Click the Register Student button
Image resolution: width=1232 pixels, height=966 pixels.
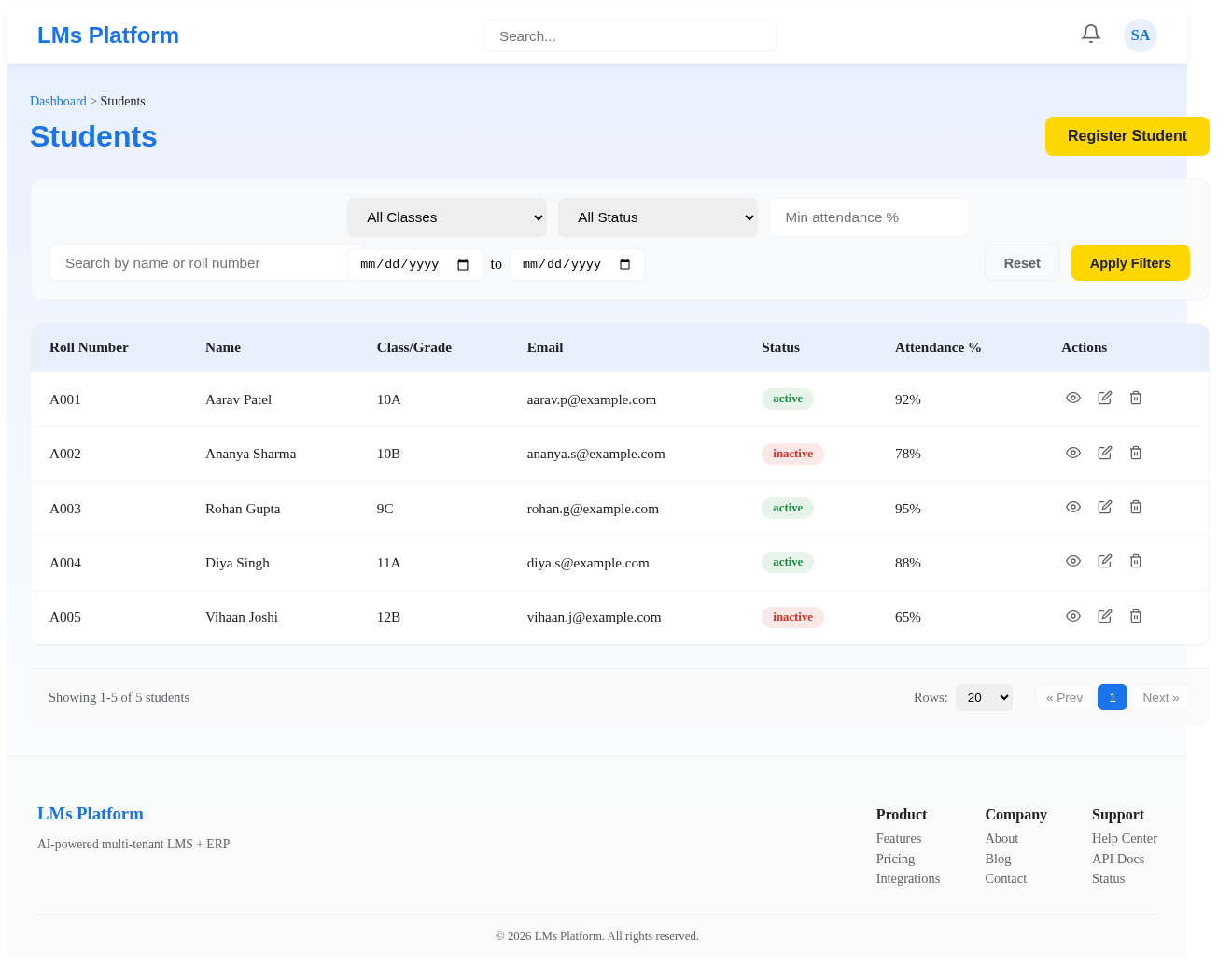(x=1127, y=136)
